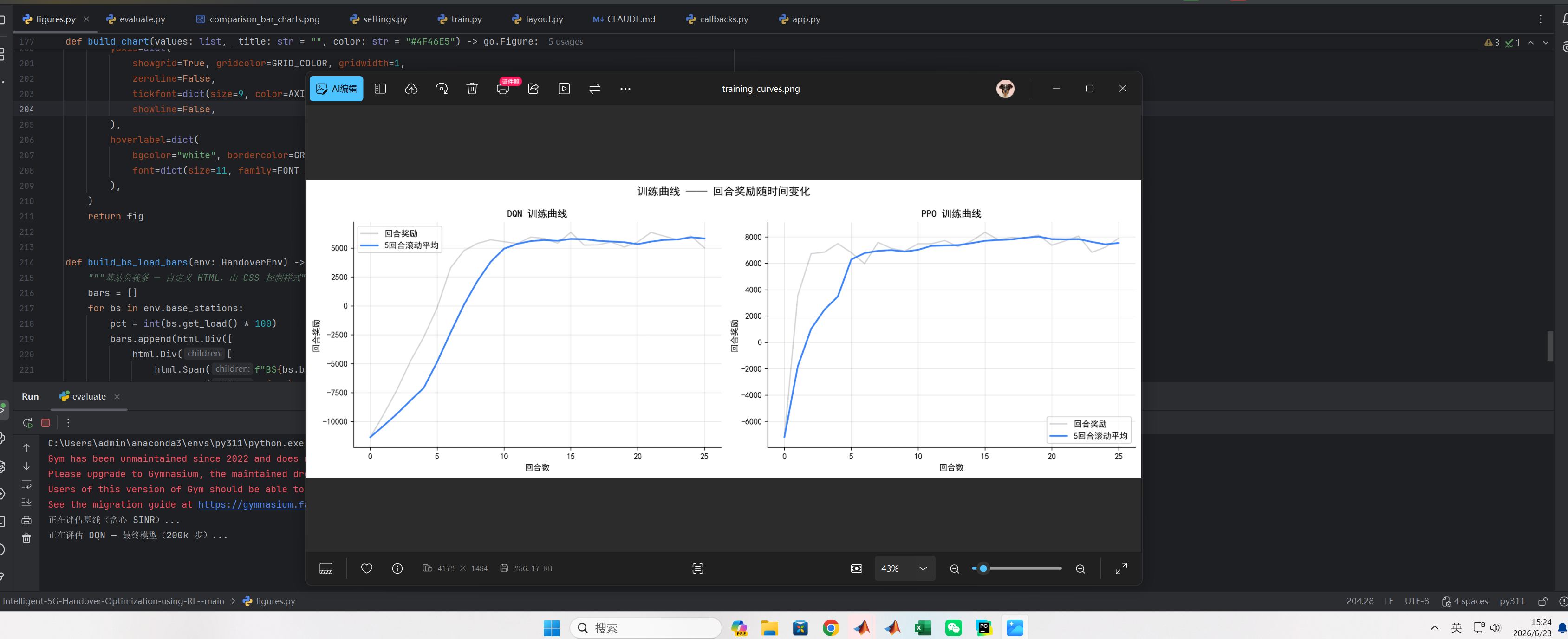This screenshot has height=639, width=1568.
Task: Open Run toolbar more options menu
Action: point(68,423)
